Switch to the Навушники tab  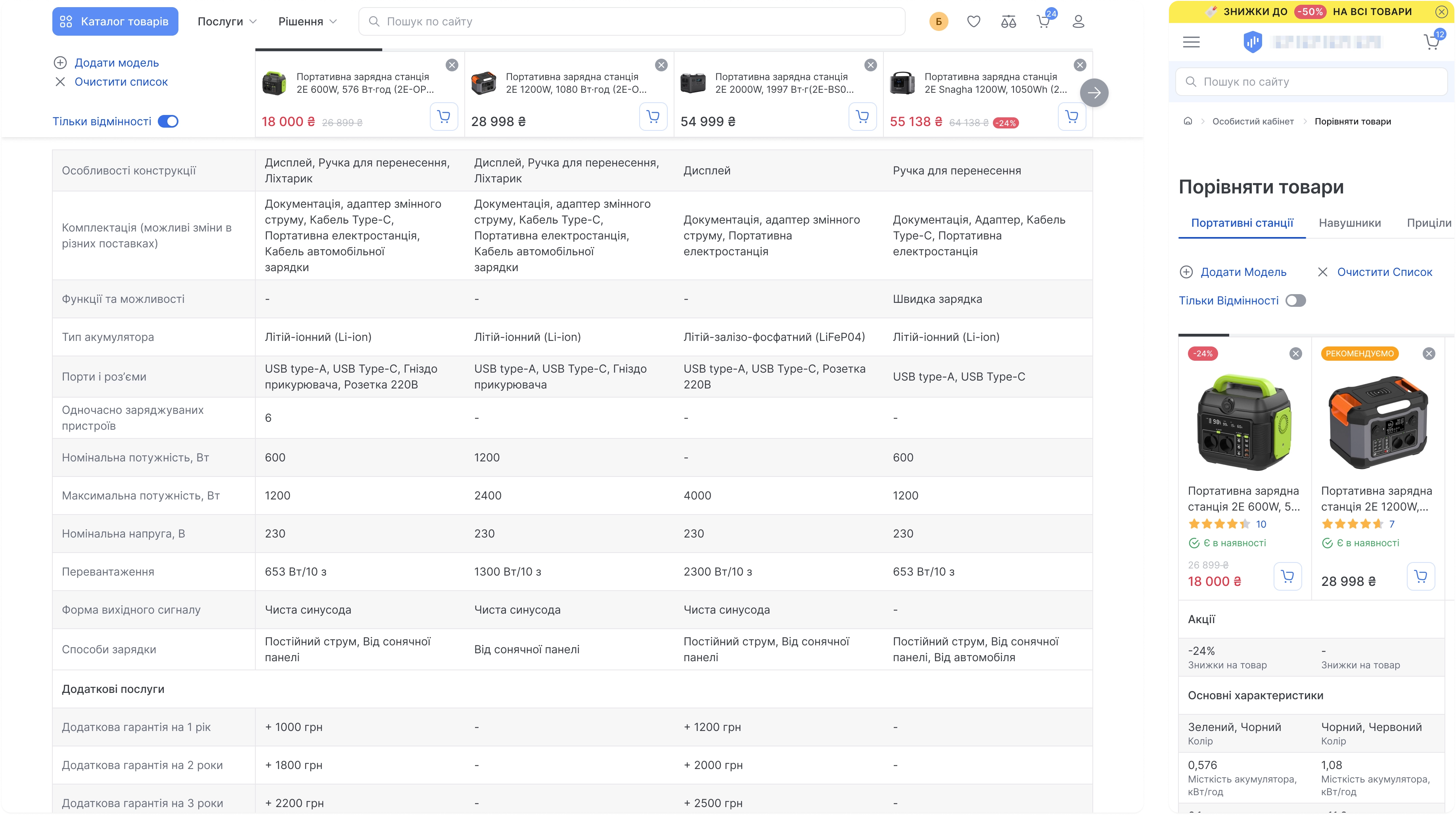pyautogui.click(x=1350, y=223)
